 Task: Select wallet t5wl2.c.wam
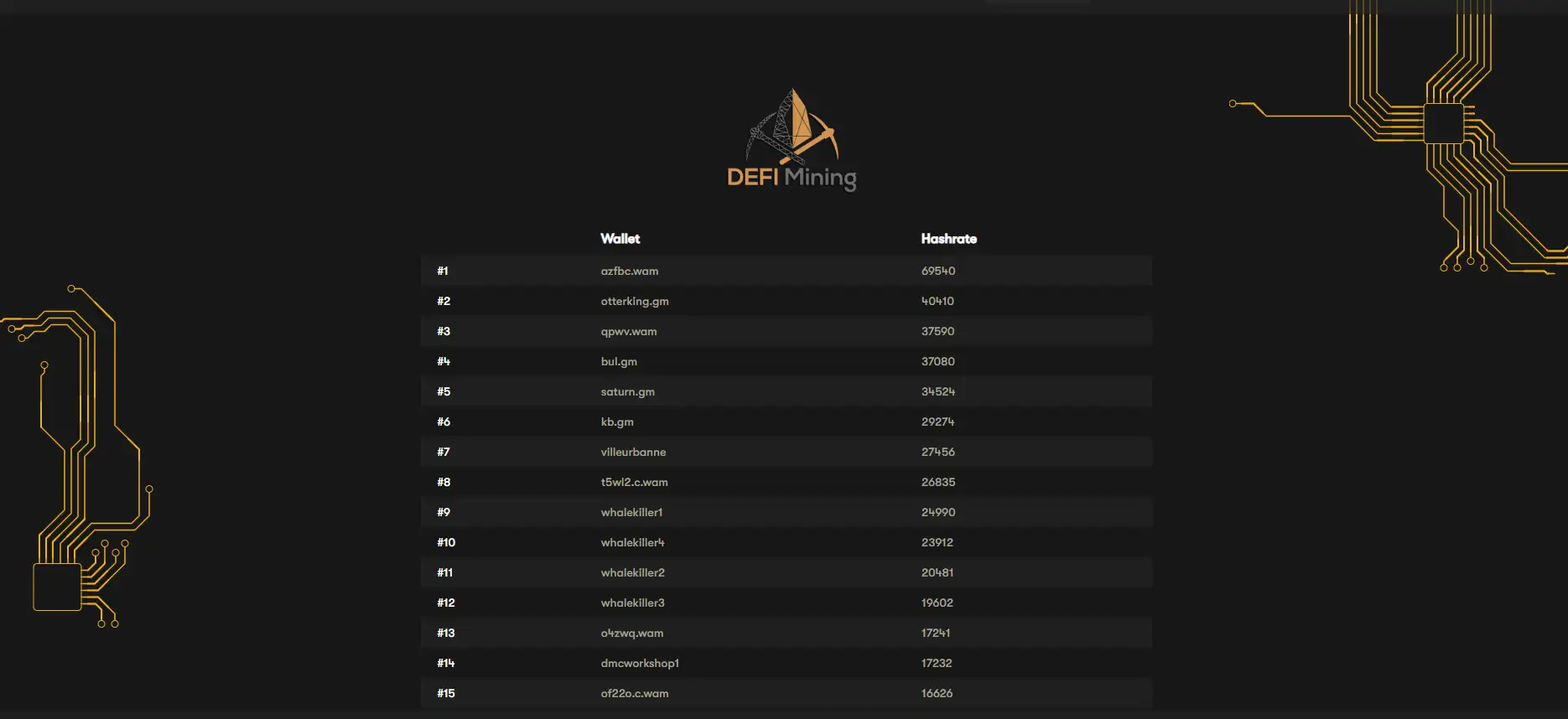coord(634,482)
